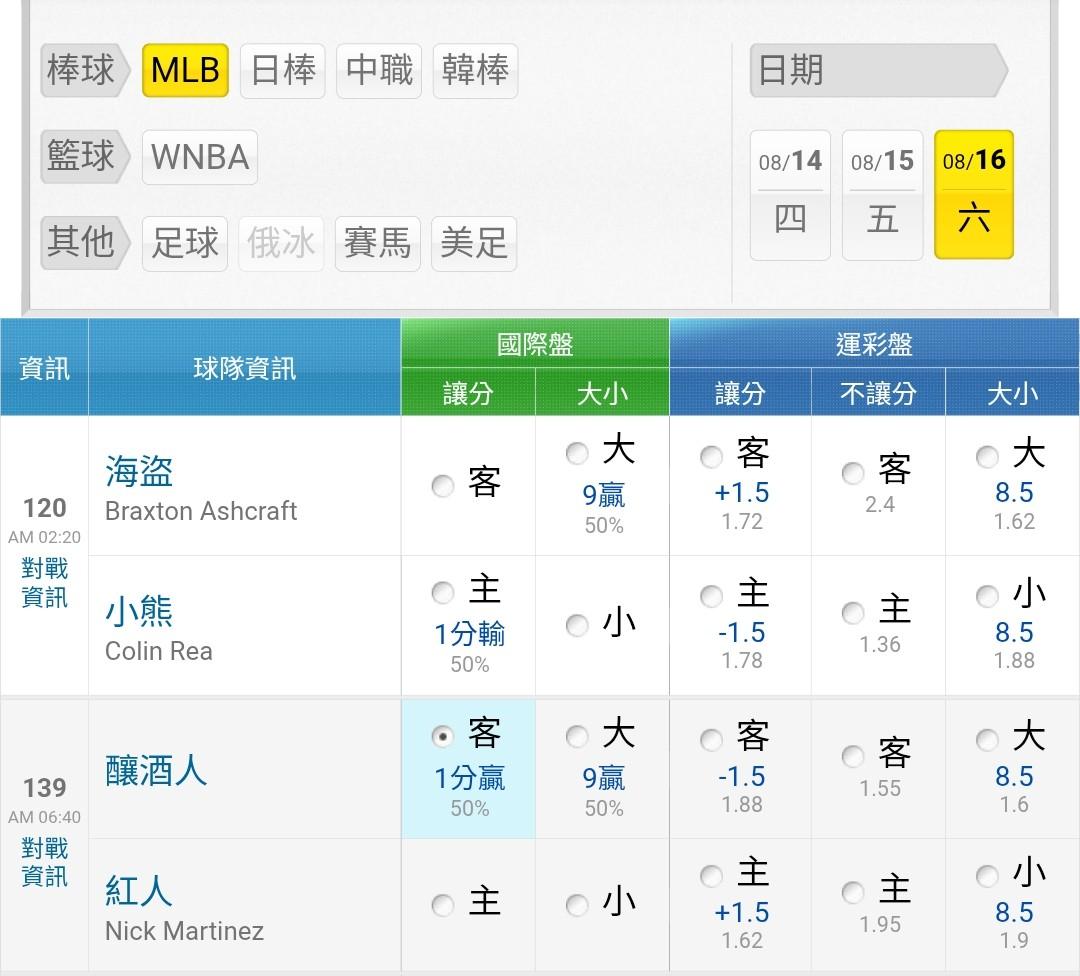The width and height of the screenshot is (1080, 976).
Task: Select 海盜 國際盤 讓分 客 radio
Action: (x=443, y=486)
